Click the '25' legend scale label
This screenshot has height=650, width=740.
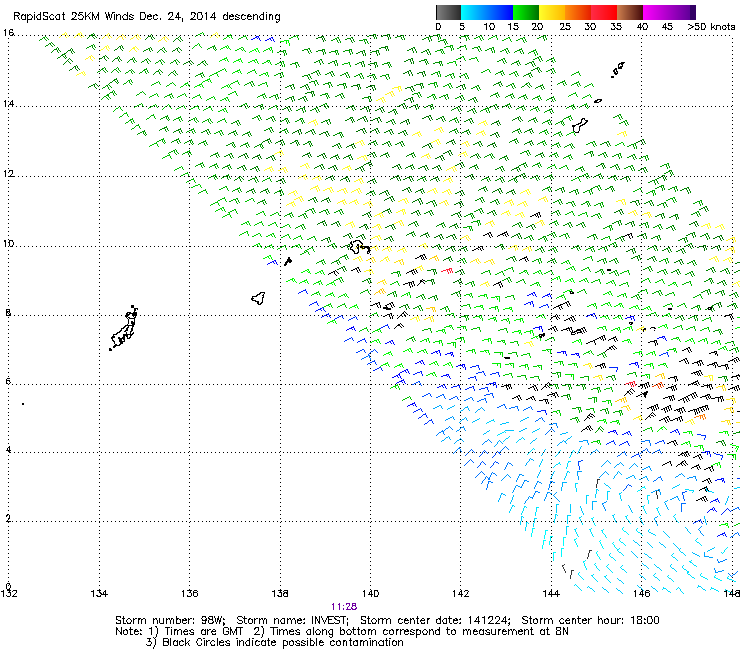(565, 27)
